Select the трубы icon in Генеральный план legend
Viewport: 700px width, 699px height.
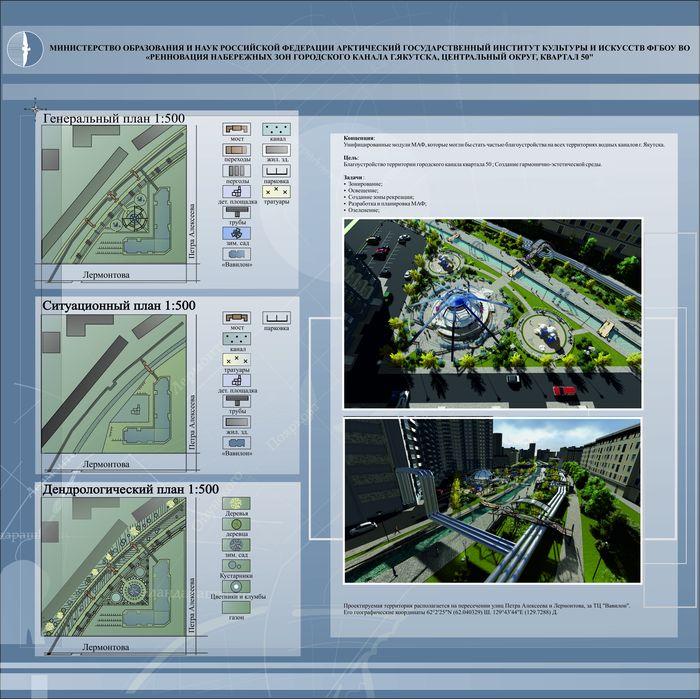point(236,212)
